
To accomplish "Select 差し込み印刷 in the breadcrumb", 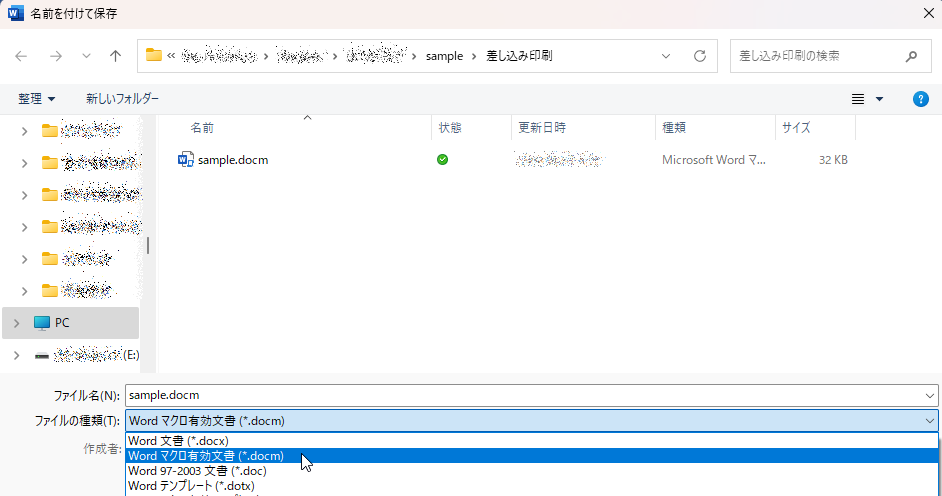I will point(519,56).
